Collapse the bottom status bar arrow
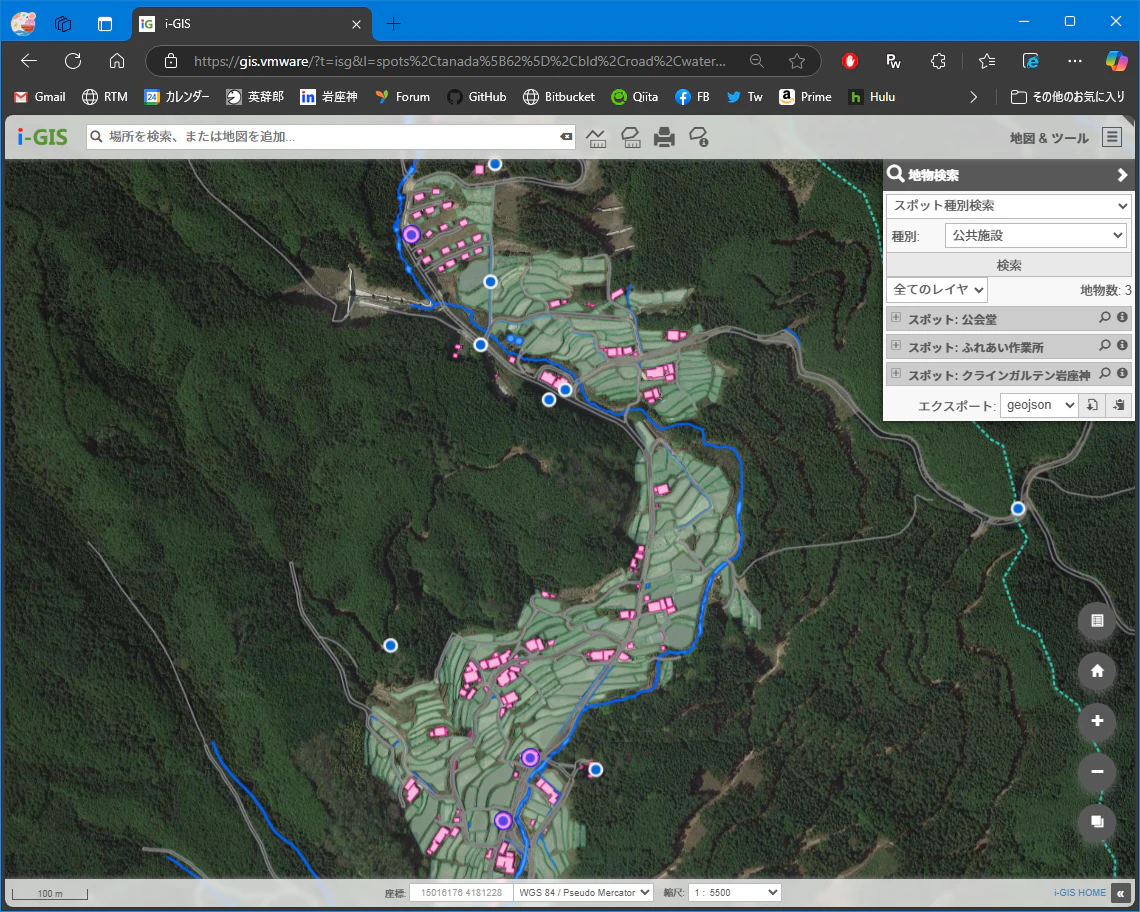Viewport: 1140px width, 912px height. coord(1121,893)
